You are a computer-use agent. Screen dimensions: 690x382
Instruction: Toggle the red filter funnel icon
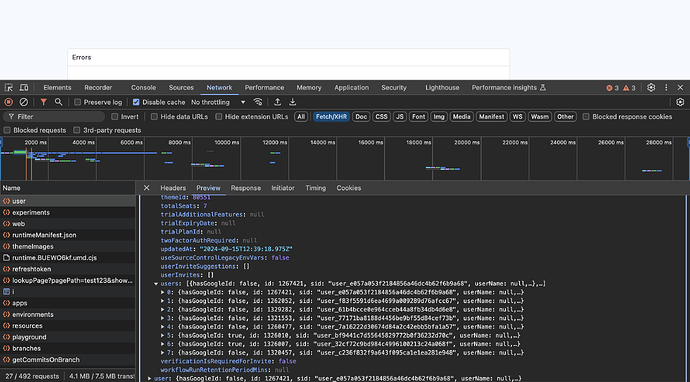[x=44, y=102]
